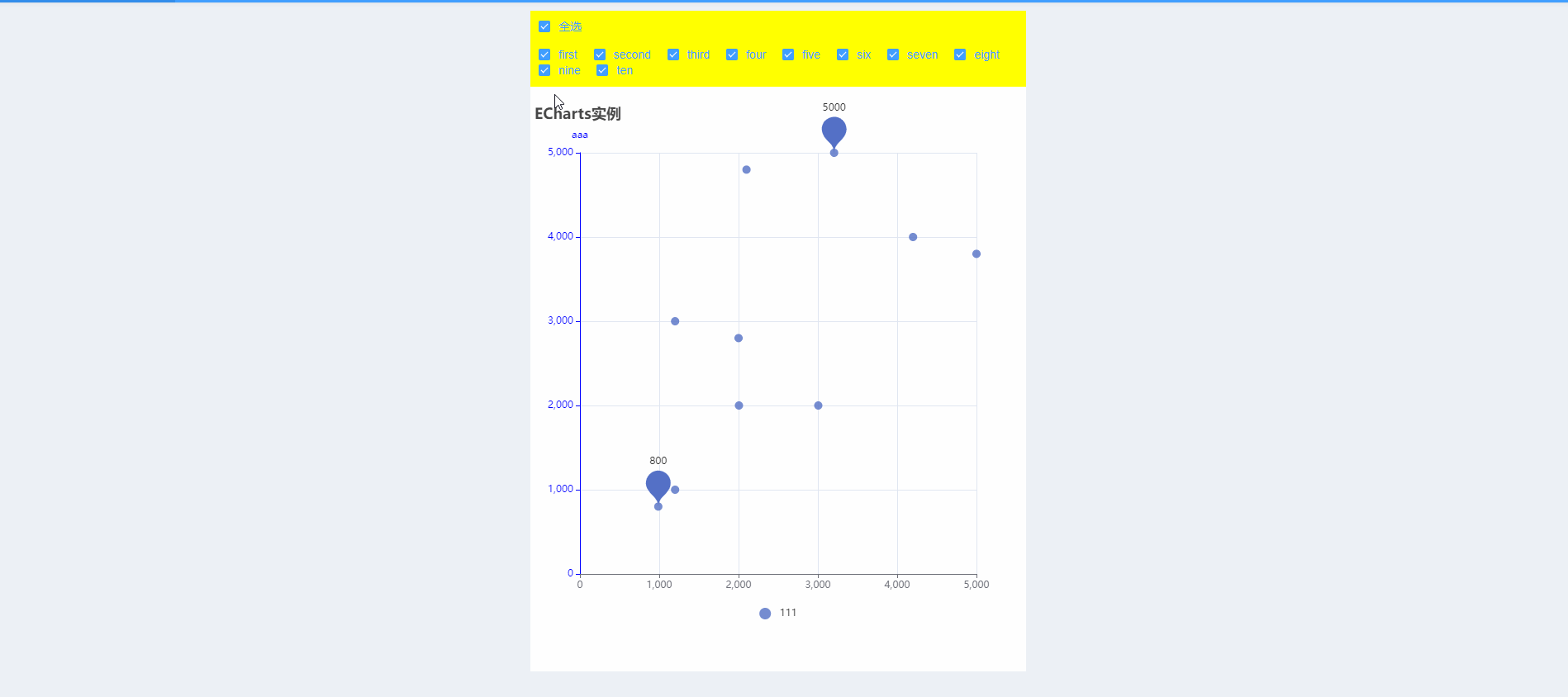1568x697 pixels.
Task: Toggle the first checkbox
Action: point(544,55)
